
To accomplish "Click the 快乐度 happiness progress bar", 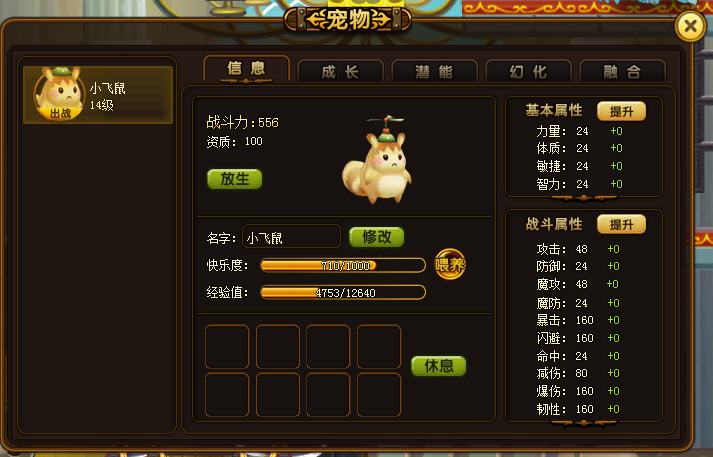I will [x=343, y=265].
